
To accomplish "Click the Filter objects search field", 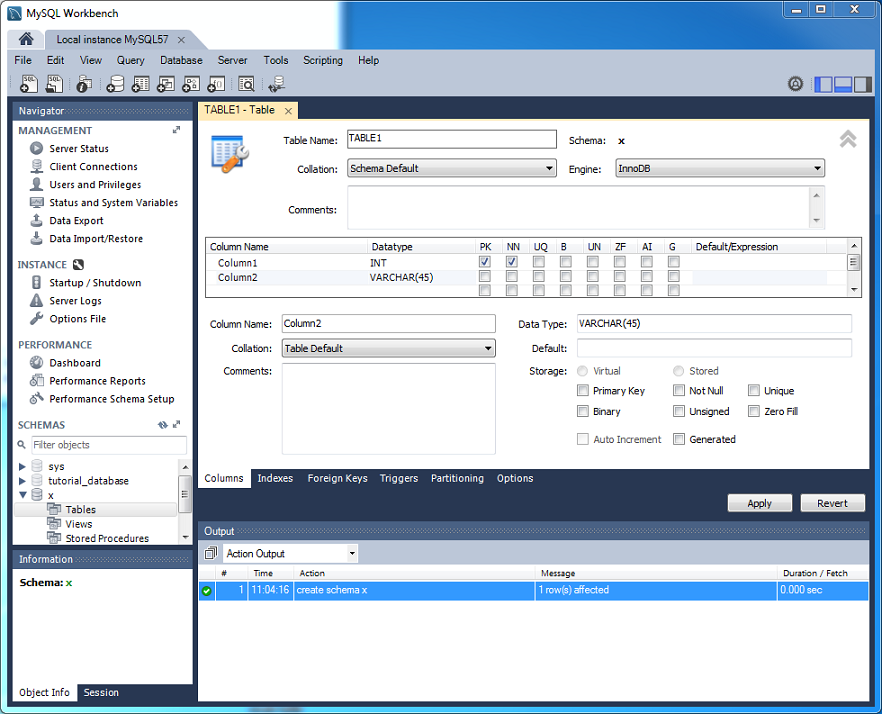I will coord(109,444).
